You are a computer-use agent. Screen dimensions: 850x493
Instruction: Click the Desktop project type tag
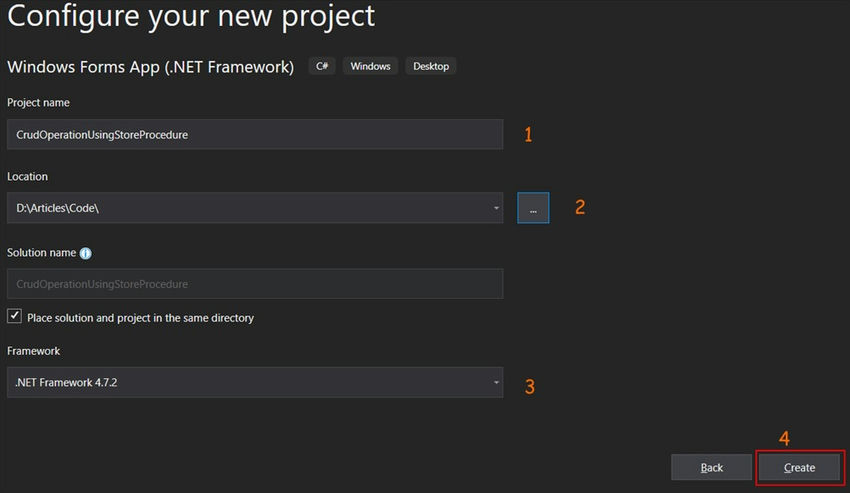431,66
